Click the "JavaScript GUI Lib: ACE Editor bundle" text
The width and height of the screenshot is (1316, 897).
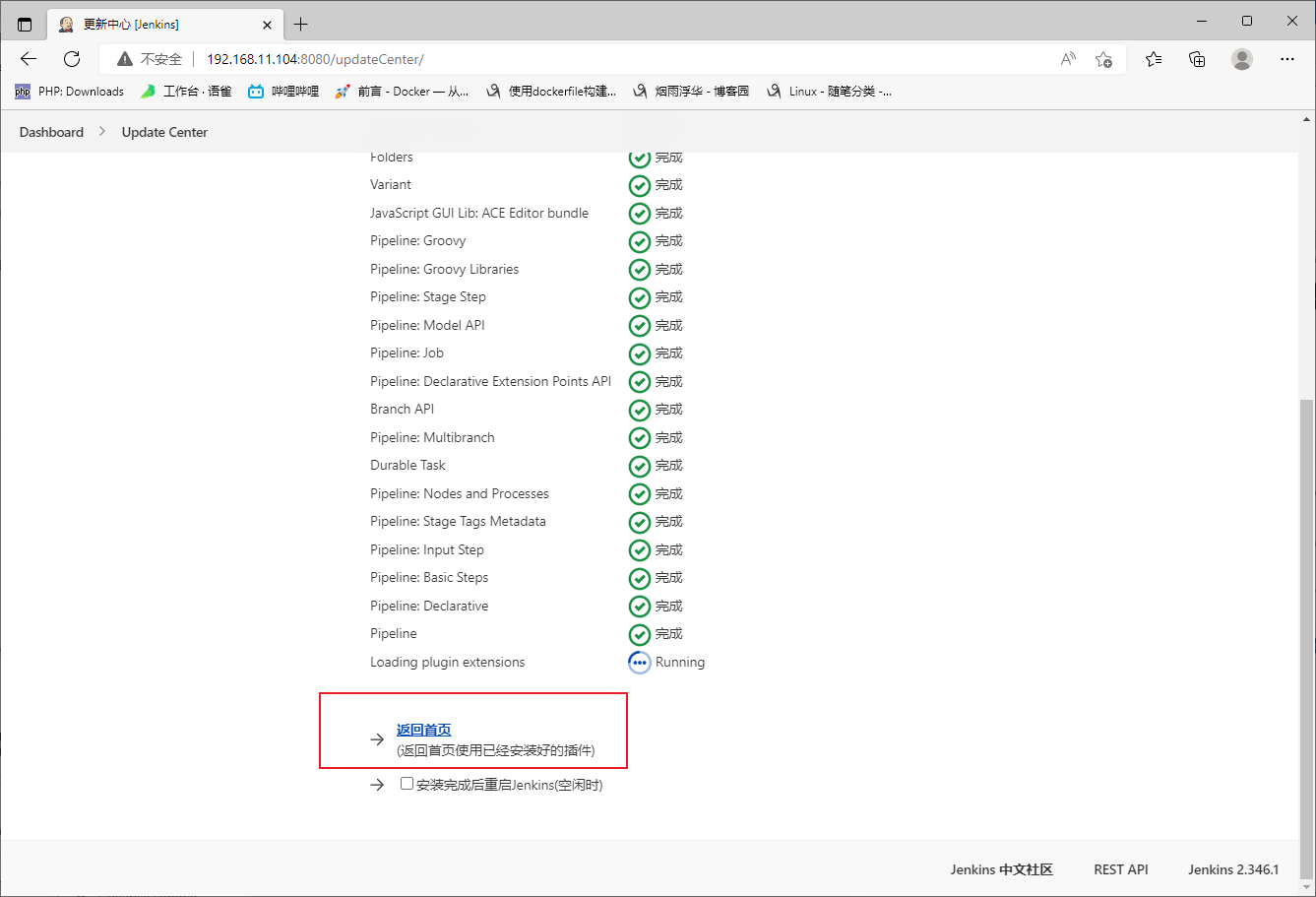coord(479,213)
